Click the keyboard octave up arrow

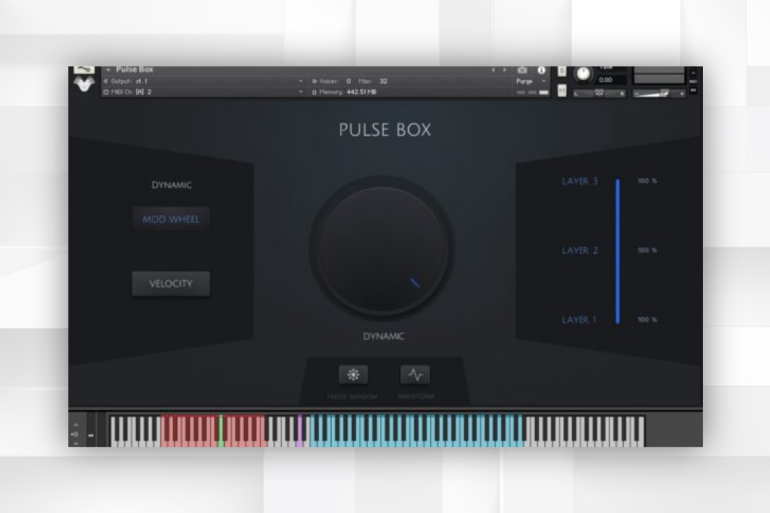(x=75, y=425)
